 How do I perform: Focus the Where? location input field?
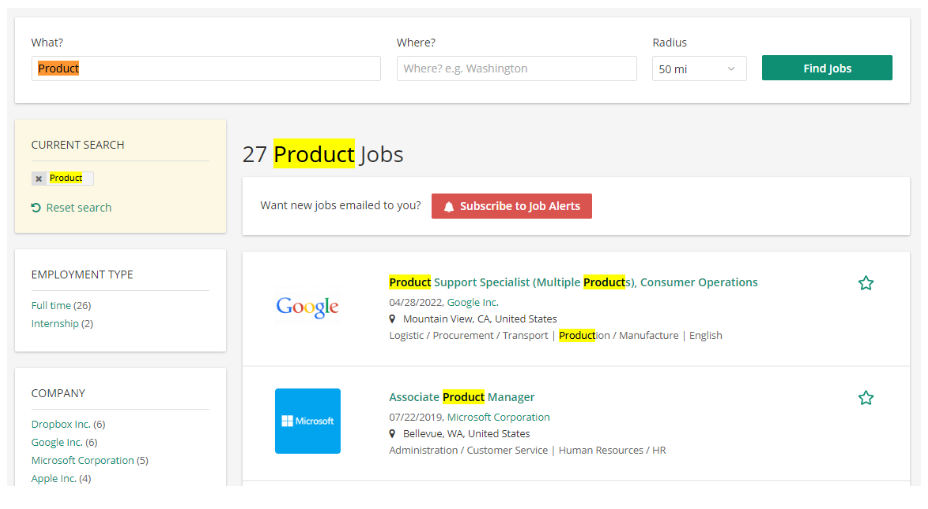pyautogui.click(x=517, y=69)
